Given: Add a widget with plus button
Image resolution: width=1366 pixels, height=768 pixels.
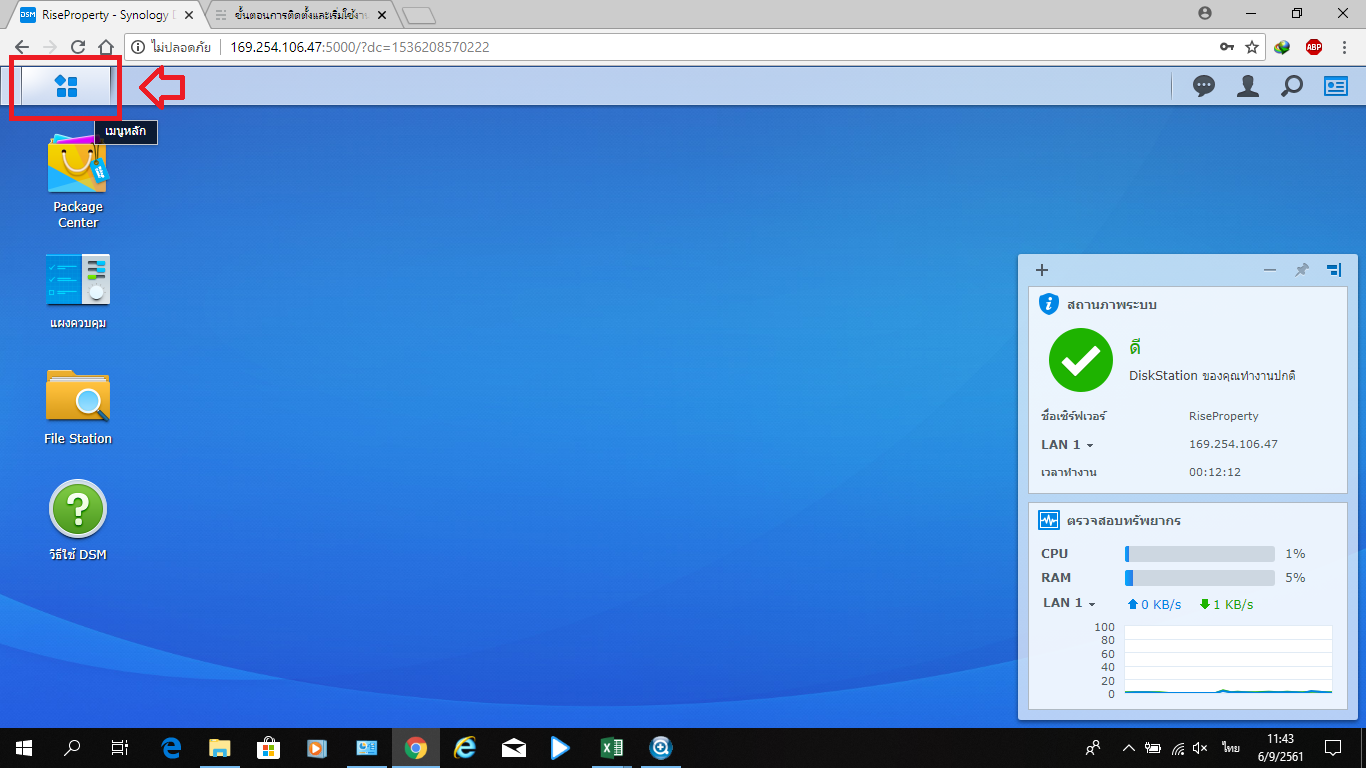Looking at the screenshot, I should (x=1041, y=270).
